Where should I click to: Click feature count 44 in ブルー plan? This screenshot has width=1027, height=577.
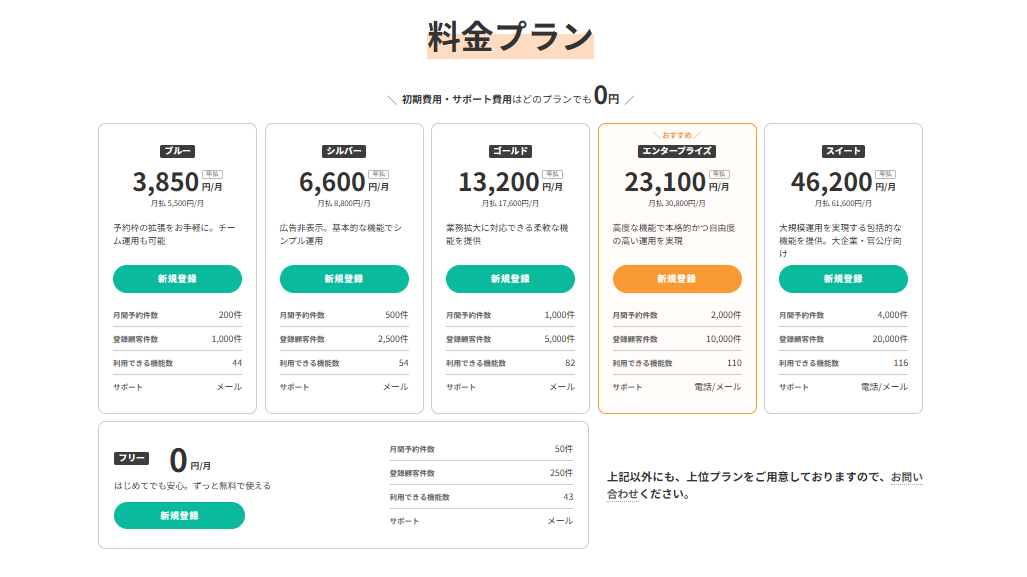point(237,363)
